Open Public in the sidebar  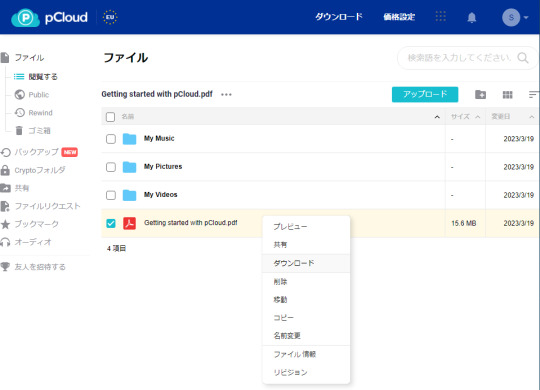pos(39,95)
